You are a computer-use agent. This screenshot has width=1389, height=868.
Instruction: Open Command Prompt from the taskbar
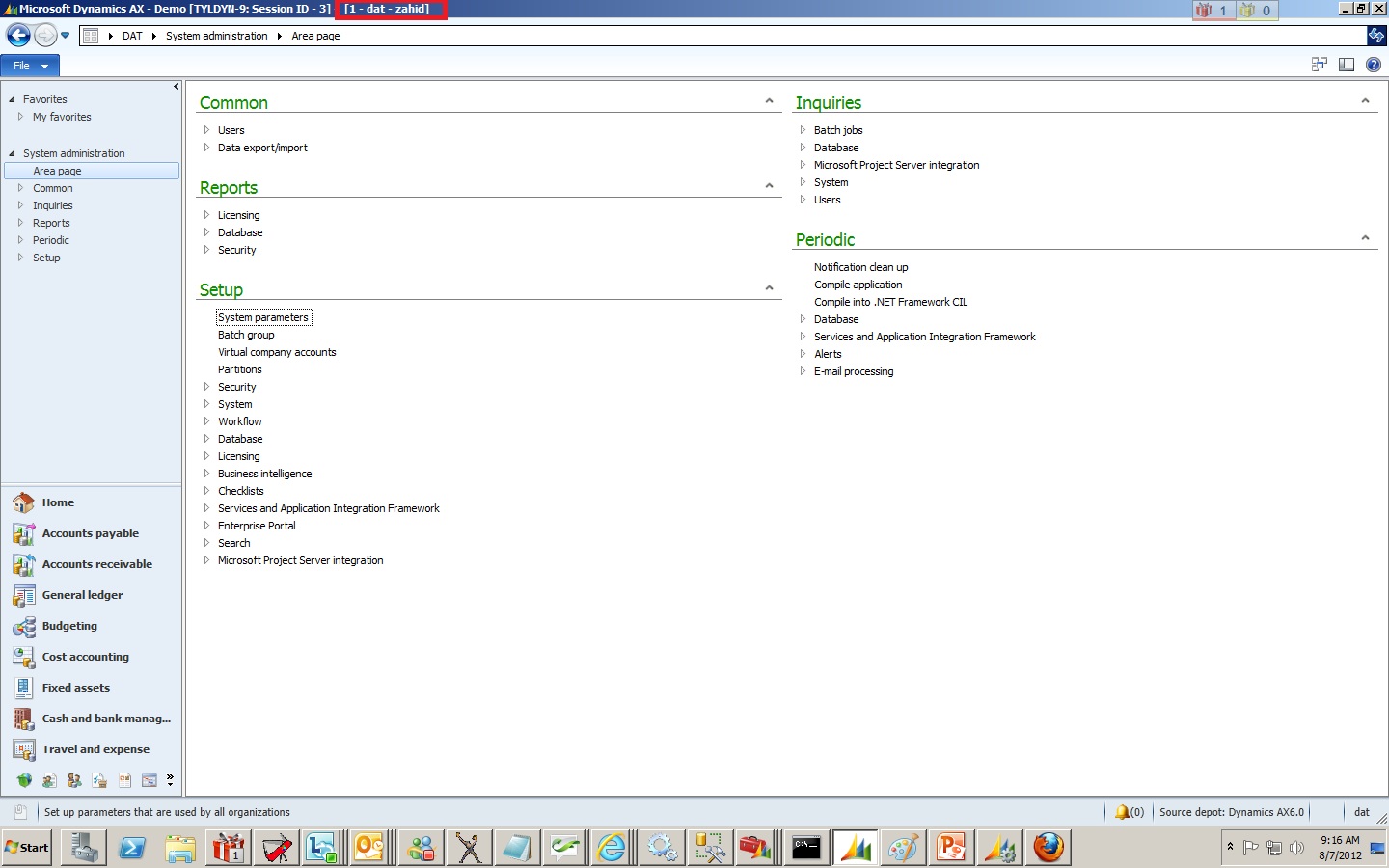[x=806, y=848]
